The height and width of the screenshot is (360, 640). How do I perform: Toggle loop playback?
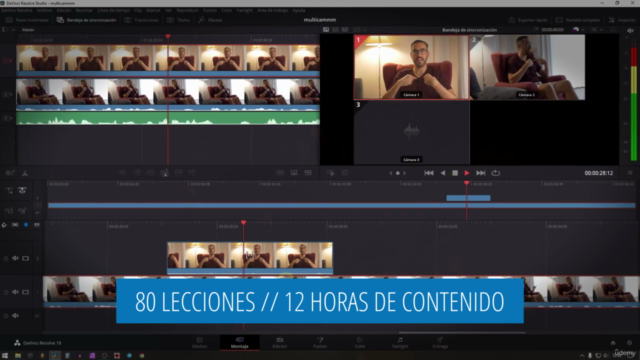point(496,173)
